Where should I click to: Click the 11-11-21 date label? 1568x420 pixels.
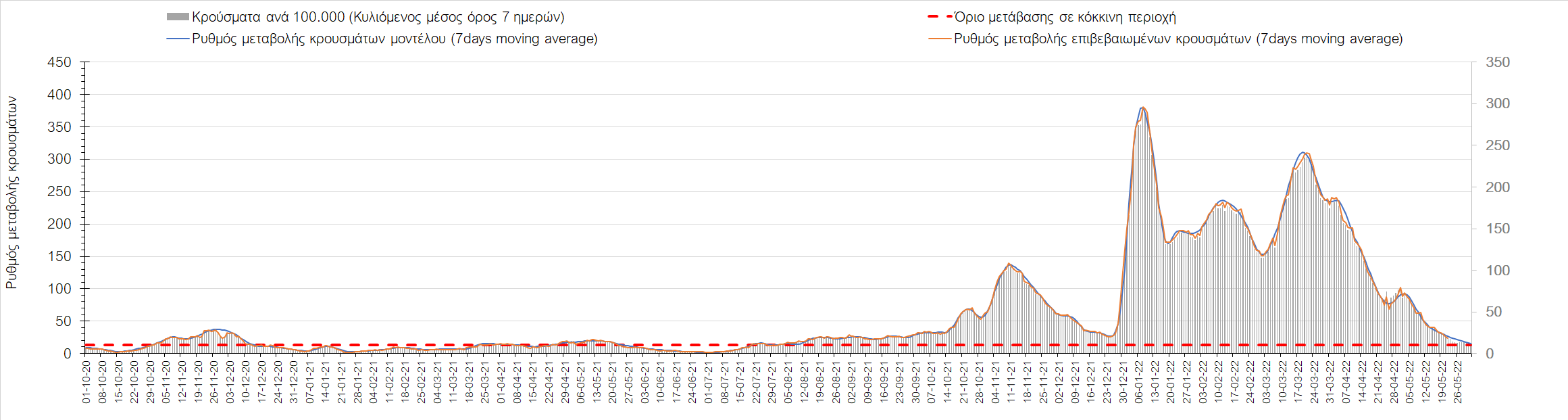tap(1011, 382)
